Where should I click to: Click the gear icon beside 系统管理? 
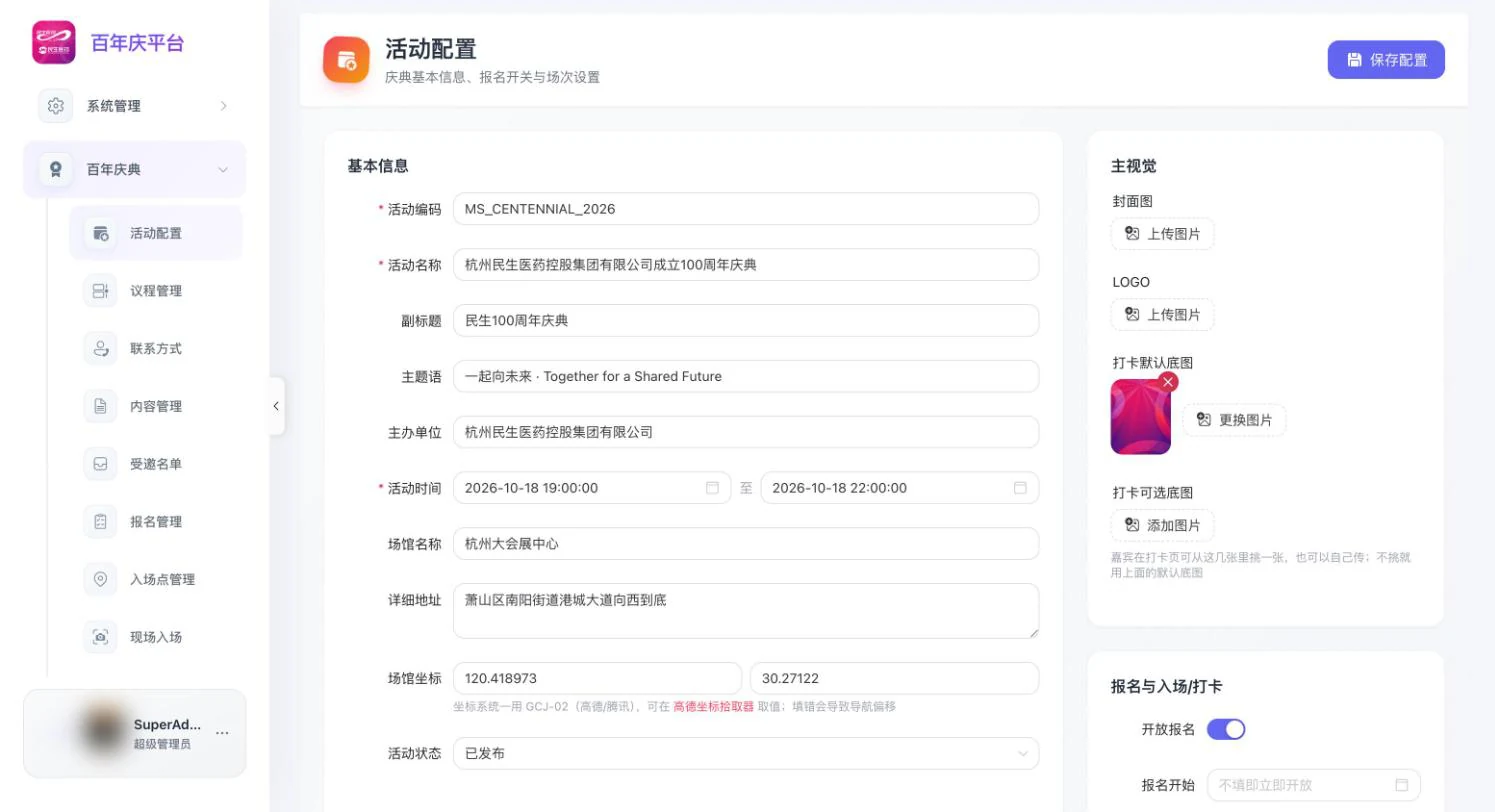point(56,106)
